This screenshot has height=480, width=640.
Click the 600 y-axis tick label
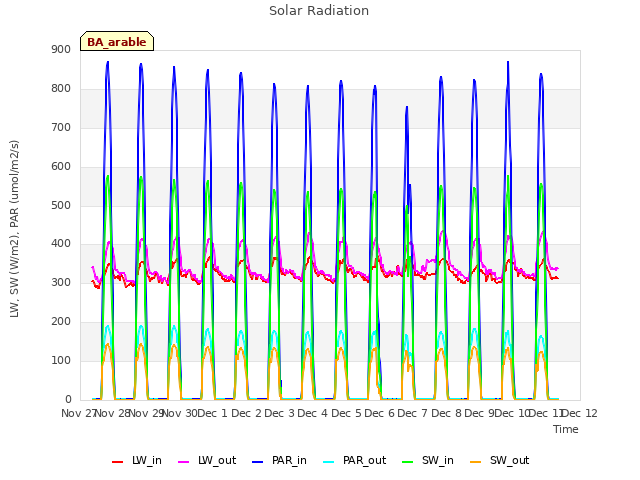pos(61,167)
